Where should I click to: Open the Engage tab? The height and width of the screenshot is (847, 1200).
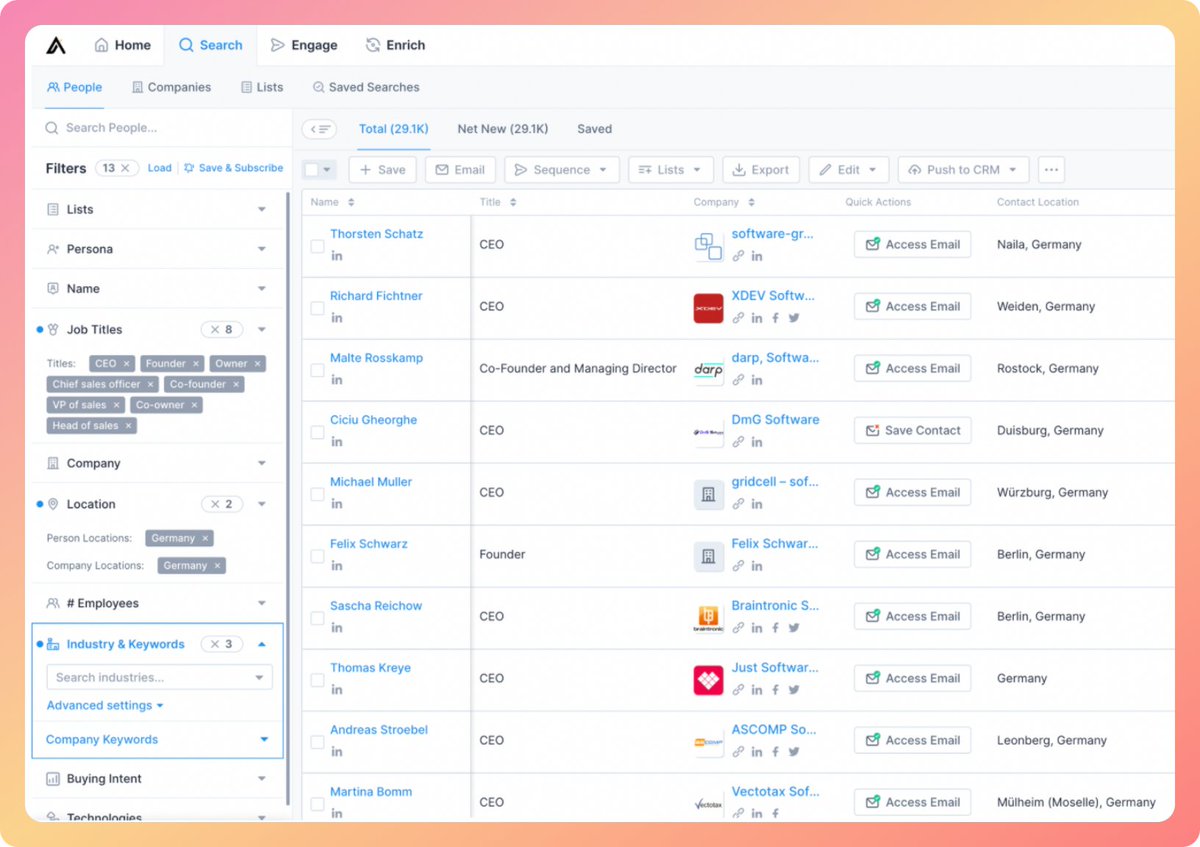tap(304, 45)
